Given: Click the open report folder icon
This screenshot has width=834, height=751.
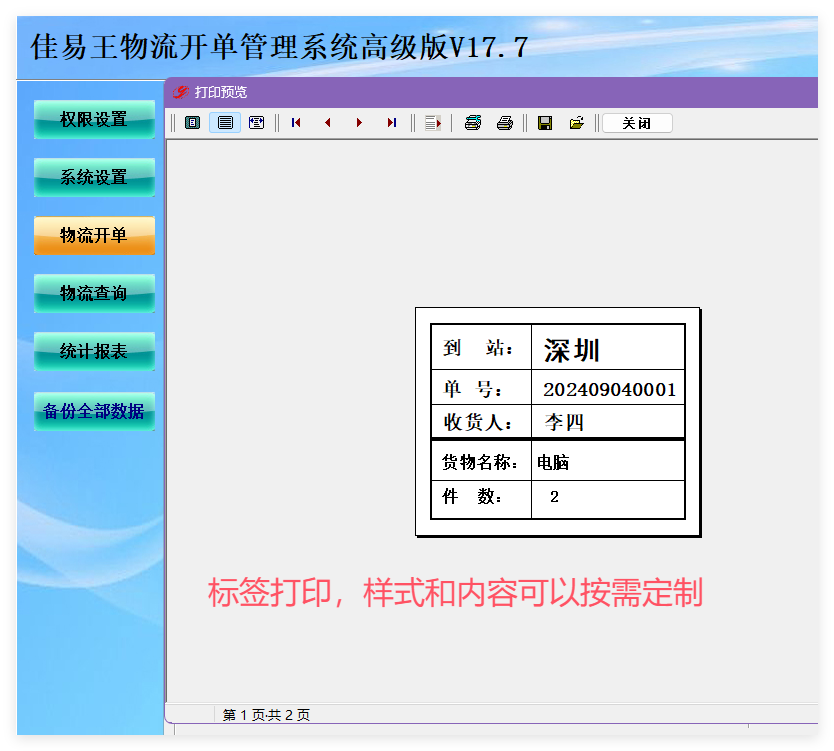Looking at the screenshot, I should click(x=577, y=123).
